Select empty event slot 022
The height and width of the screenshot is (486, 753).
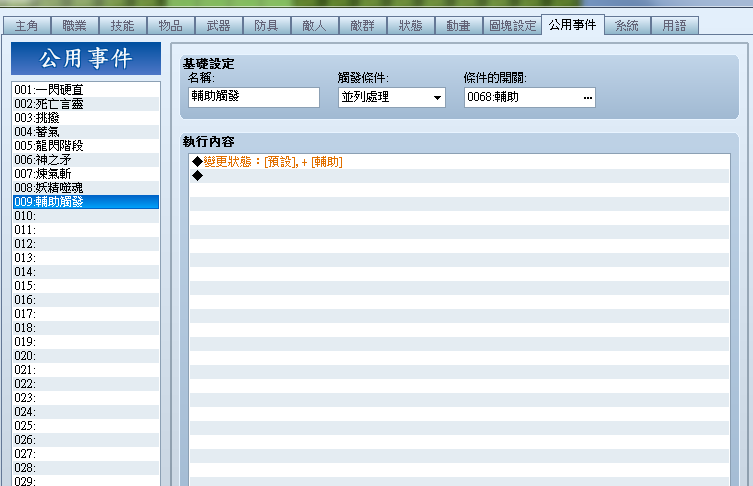(x=86, y=384)
